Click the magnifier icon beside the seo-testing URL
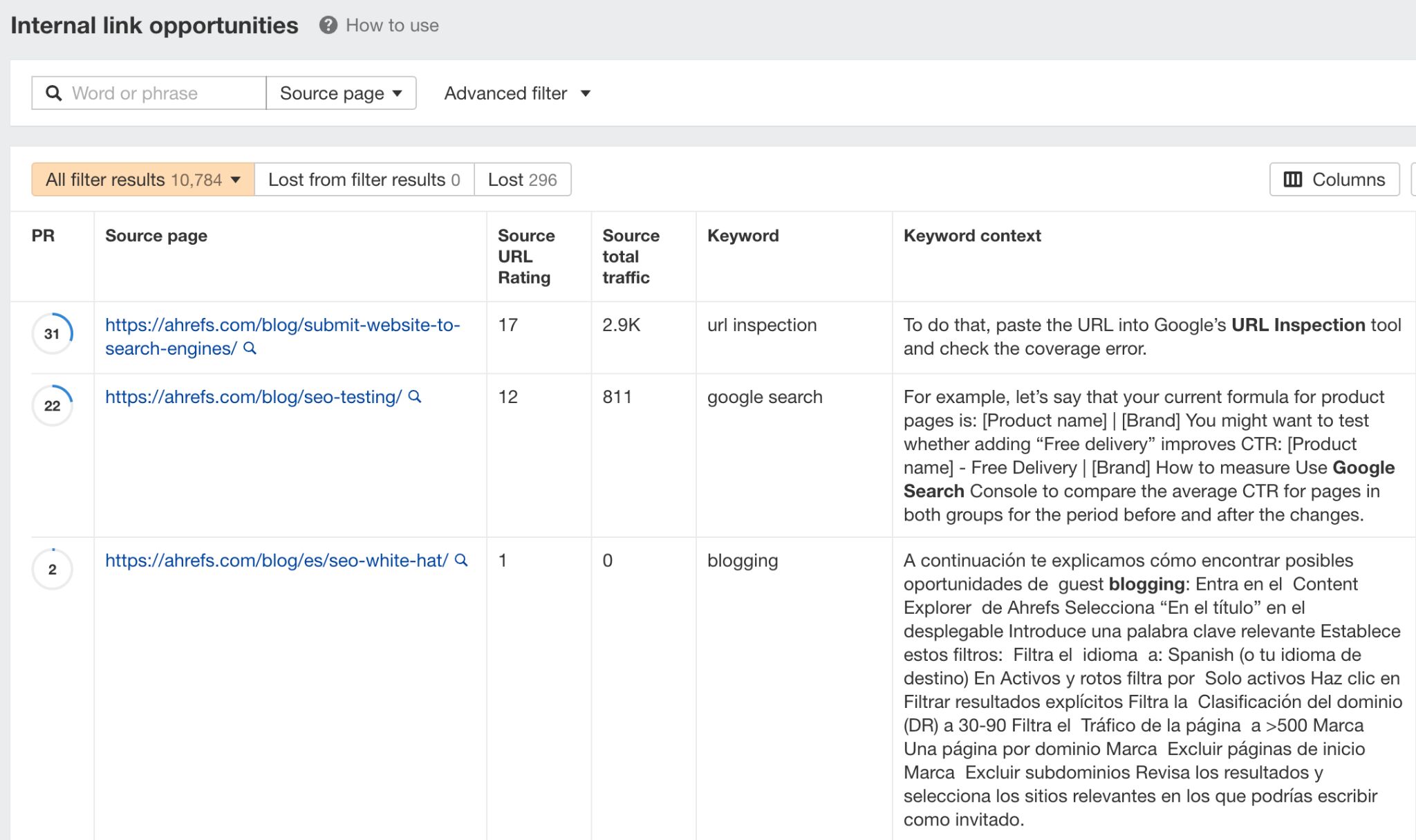 [x=415, y=397]
